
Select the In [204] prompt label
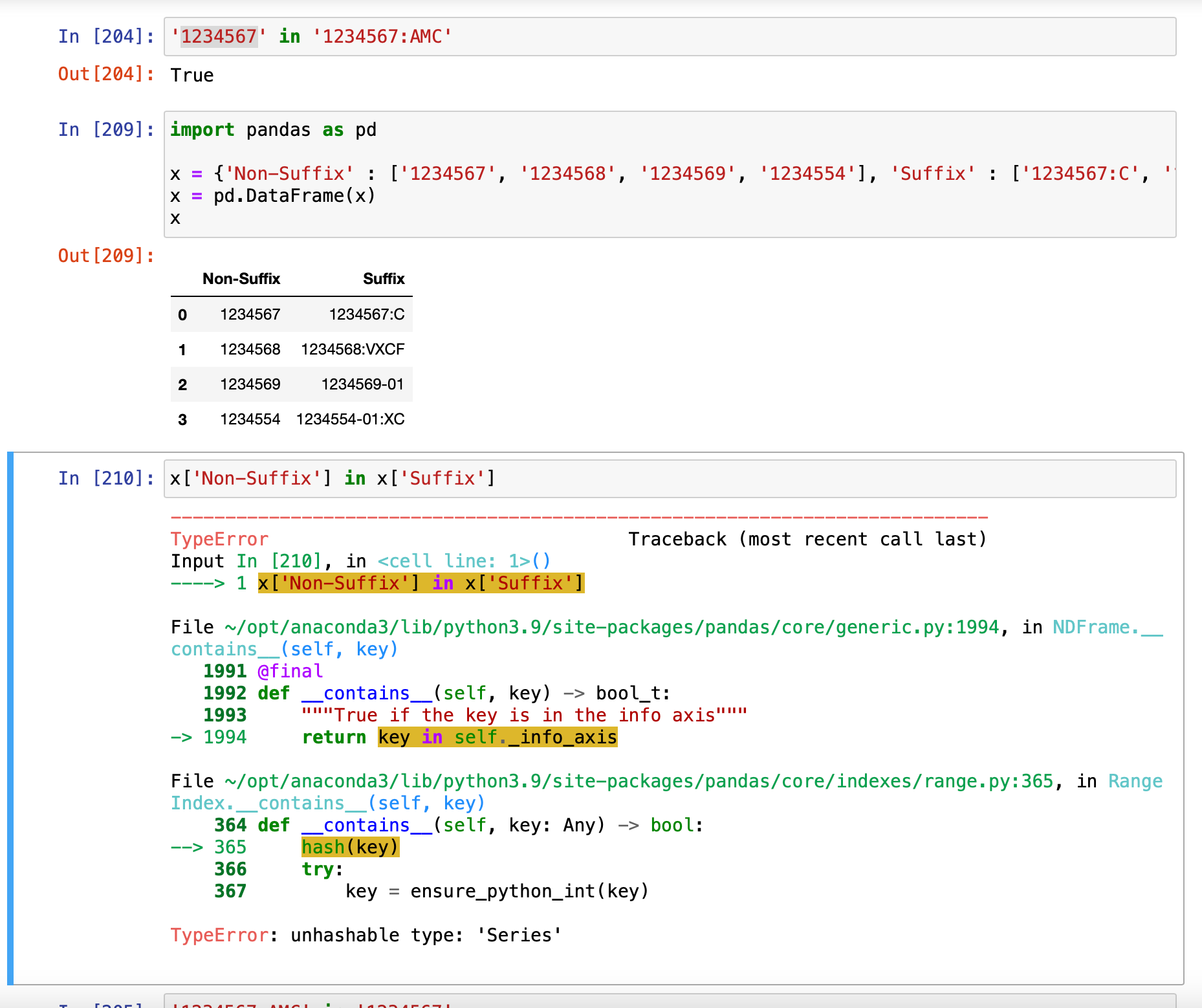tap(107, 36)
